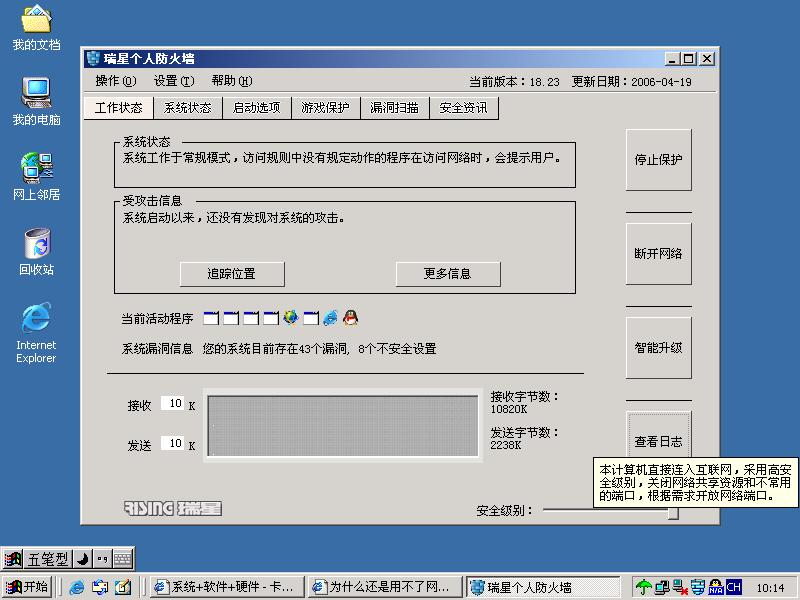Switch to the 安全资讯 tab
Viewport: 800px width, 600px height.
click(x=464, y=108)
